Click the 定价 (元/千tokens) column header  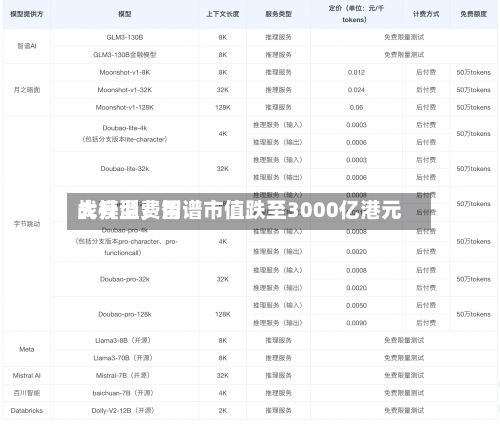point(356,14)
